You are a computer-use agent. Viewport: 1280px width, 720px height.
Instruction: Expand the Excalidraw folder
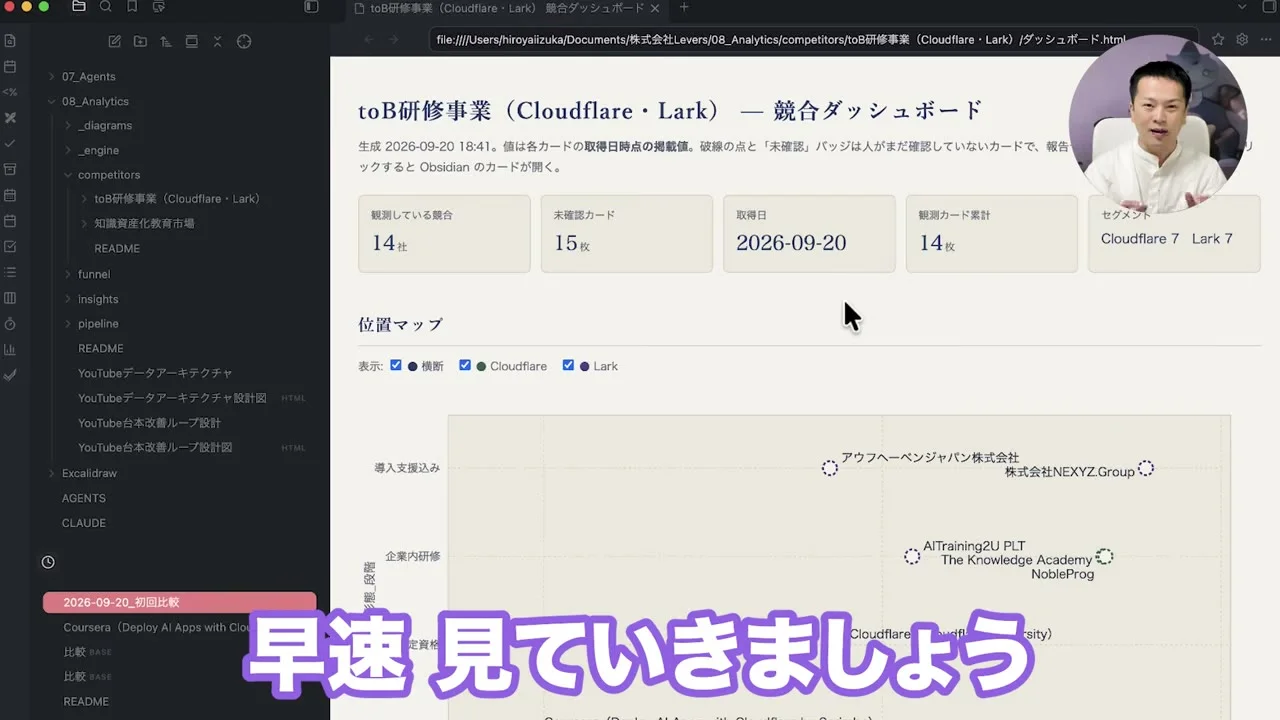pyautogui.click(x=89, y=473)
